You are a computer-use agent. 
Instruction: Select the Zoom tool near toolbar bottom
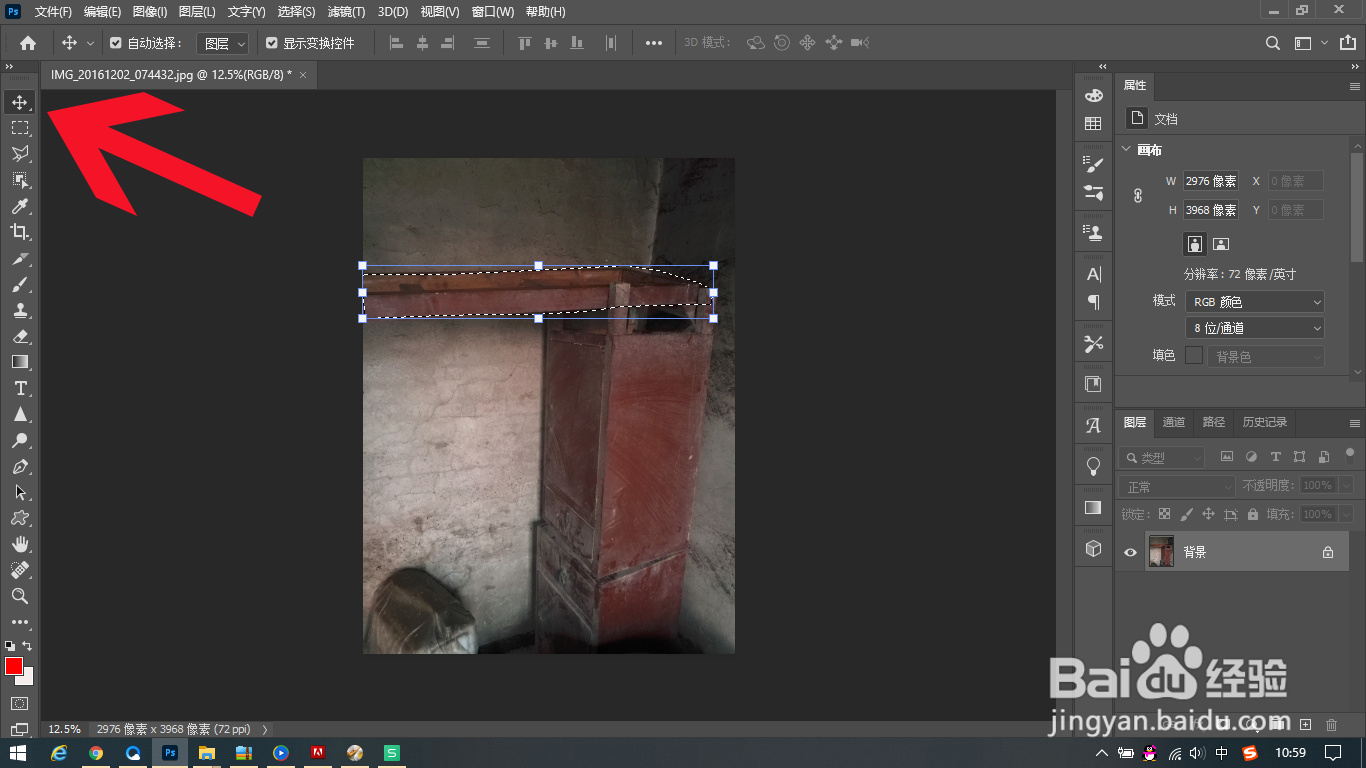(20, 596)
